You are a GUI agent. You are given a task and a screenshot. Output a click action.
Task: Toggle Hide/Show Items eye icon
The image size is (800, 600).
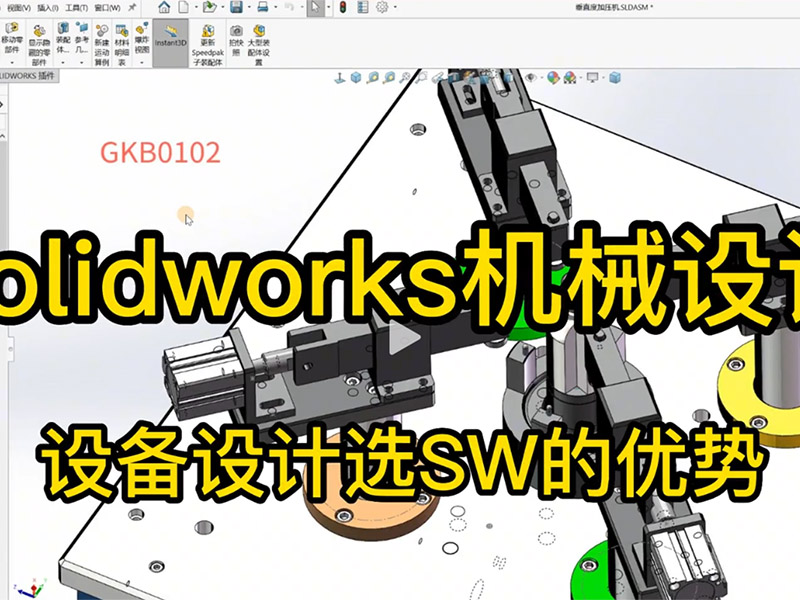tap(531, 76)
